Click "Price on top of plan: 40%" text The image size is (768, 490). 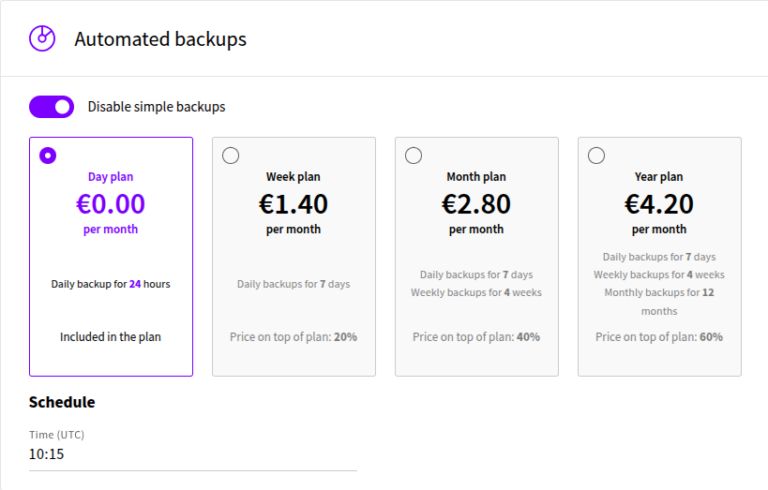pos(476,337)
